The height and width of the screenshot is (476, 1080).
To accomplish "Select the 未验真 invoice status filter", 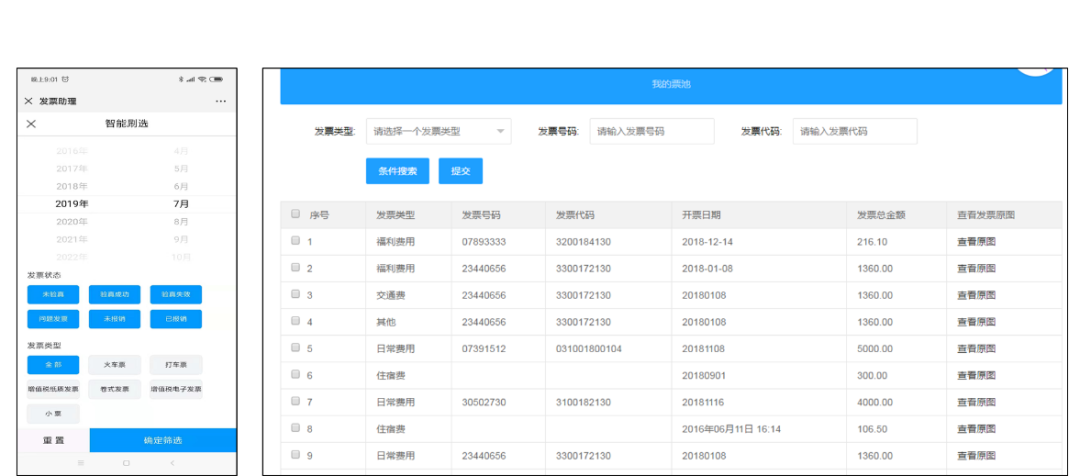I will 53,294.
